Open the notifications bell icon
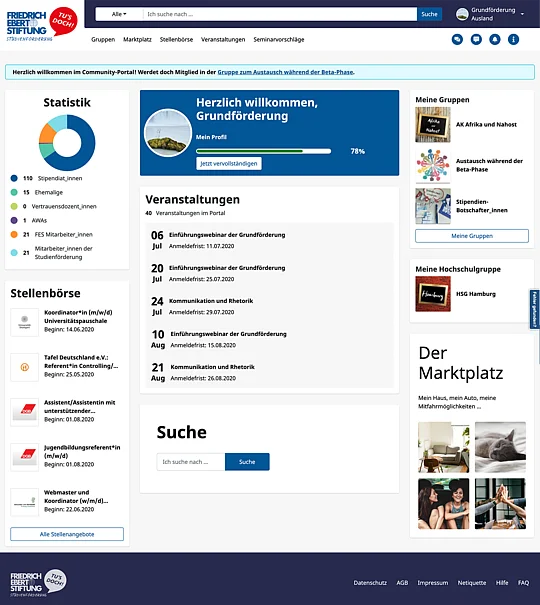This screenshot has height=605, width=540. click(x=494, y=39)
